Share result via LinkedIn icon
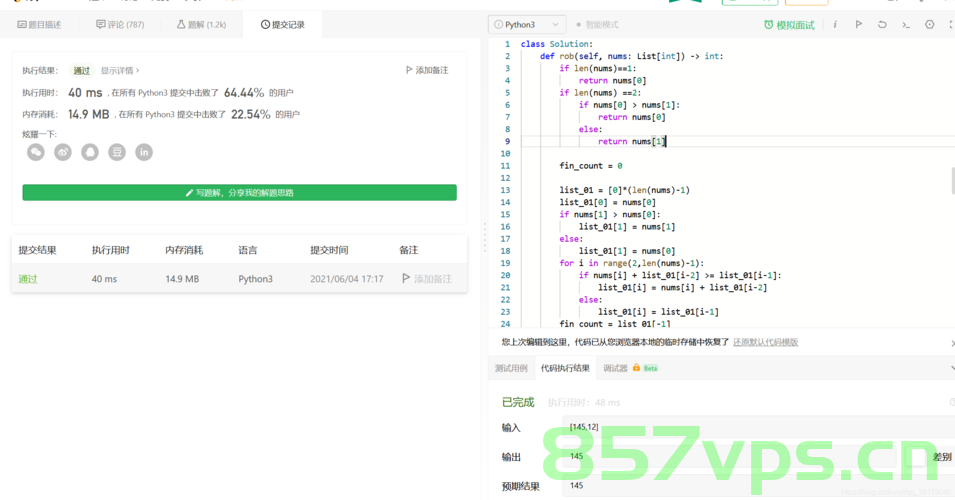Viewport: 955px width, 500px height. point(144,152)
